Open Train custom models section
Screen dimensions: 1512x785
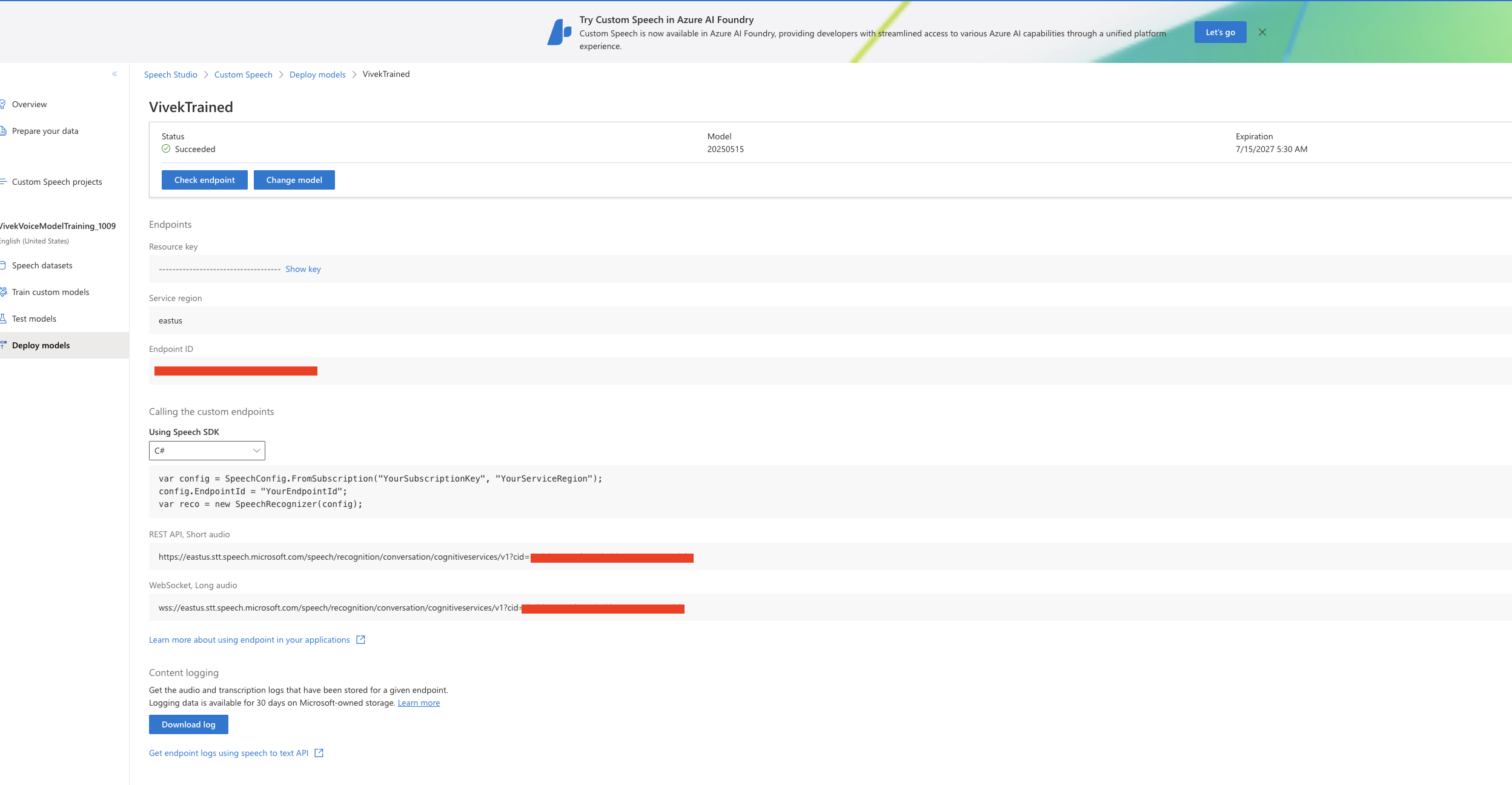[50, 292]
